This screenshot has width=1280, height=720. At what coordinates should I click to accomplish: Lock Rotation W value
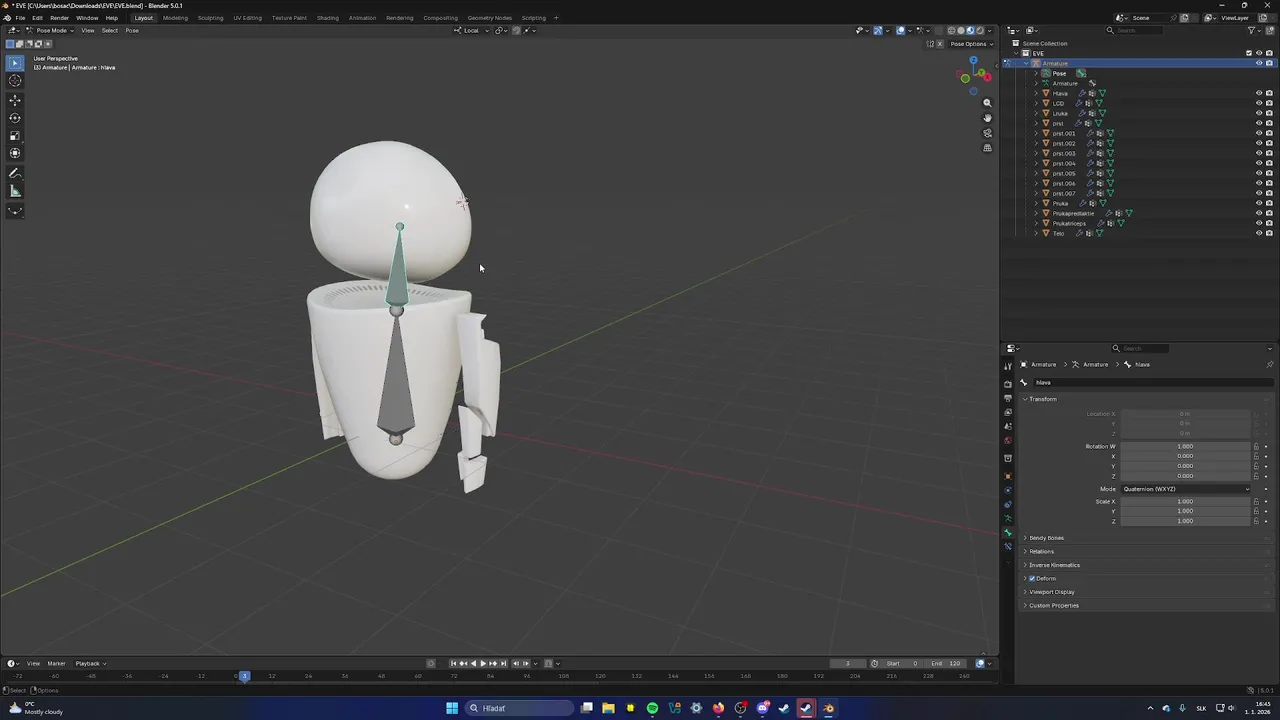[1256, 446]
